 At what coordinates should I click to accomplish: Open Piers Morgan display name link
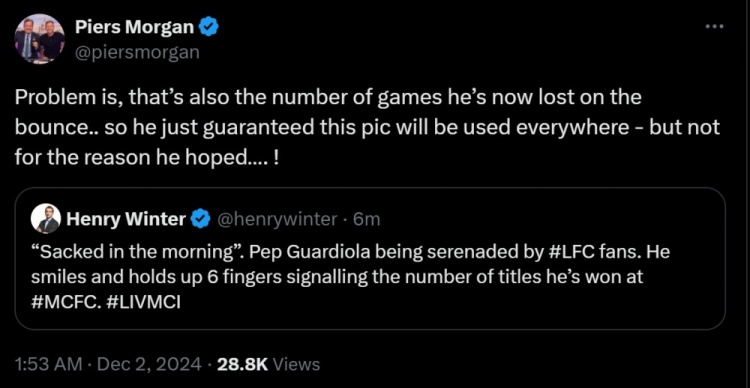pos(134,28)
